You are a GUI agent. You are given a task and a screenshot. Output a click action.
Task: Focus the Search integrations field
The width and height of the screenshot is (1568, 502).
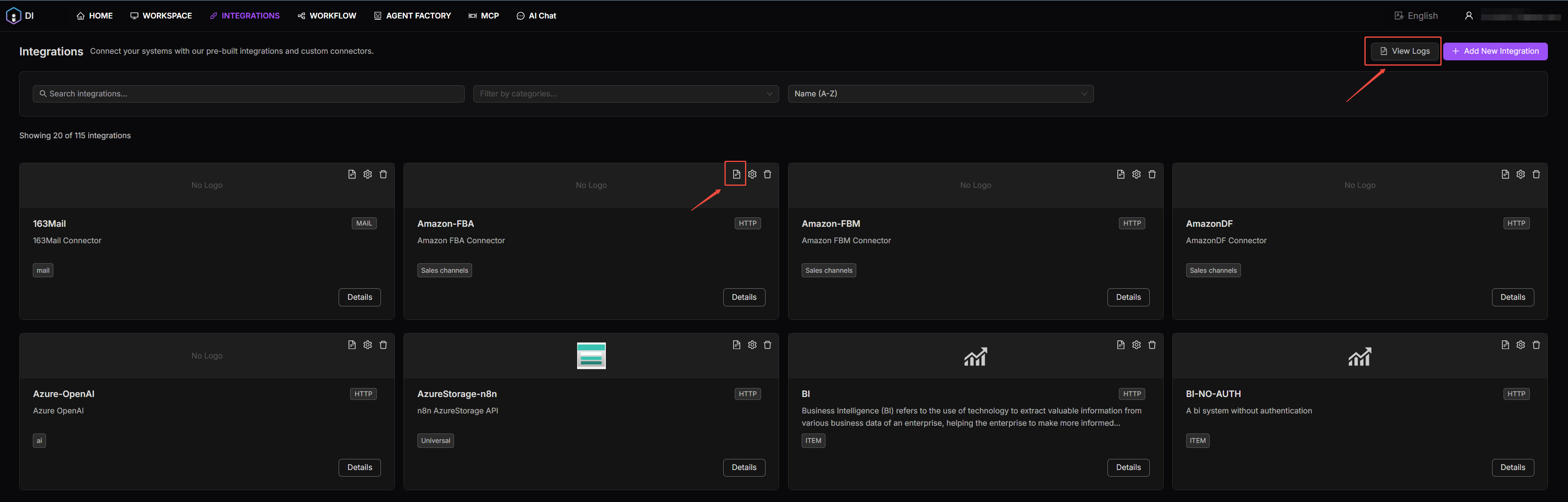248,94
